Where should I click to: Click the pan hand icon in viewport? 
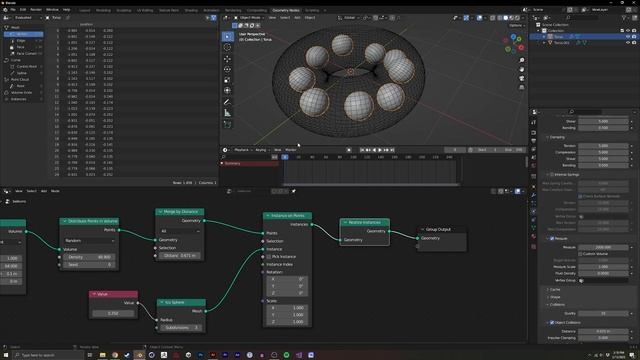(522, 69)
